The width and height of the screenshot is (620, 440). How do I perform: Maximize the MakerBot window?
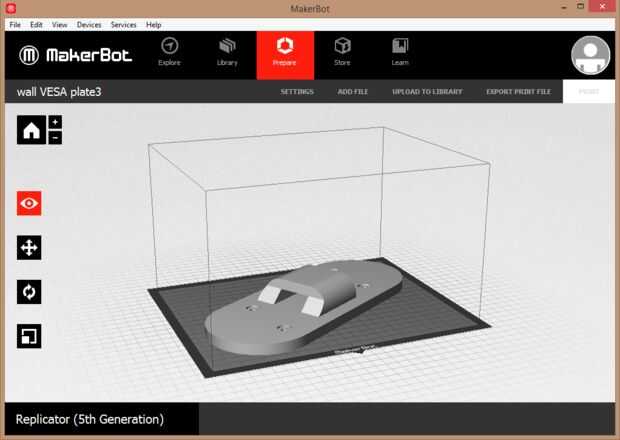pos(580,6)
